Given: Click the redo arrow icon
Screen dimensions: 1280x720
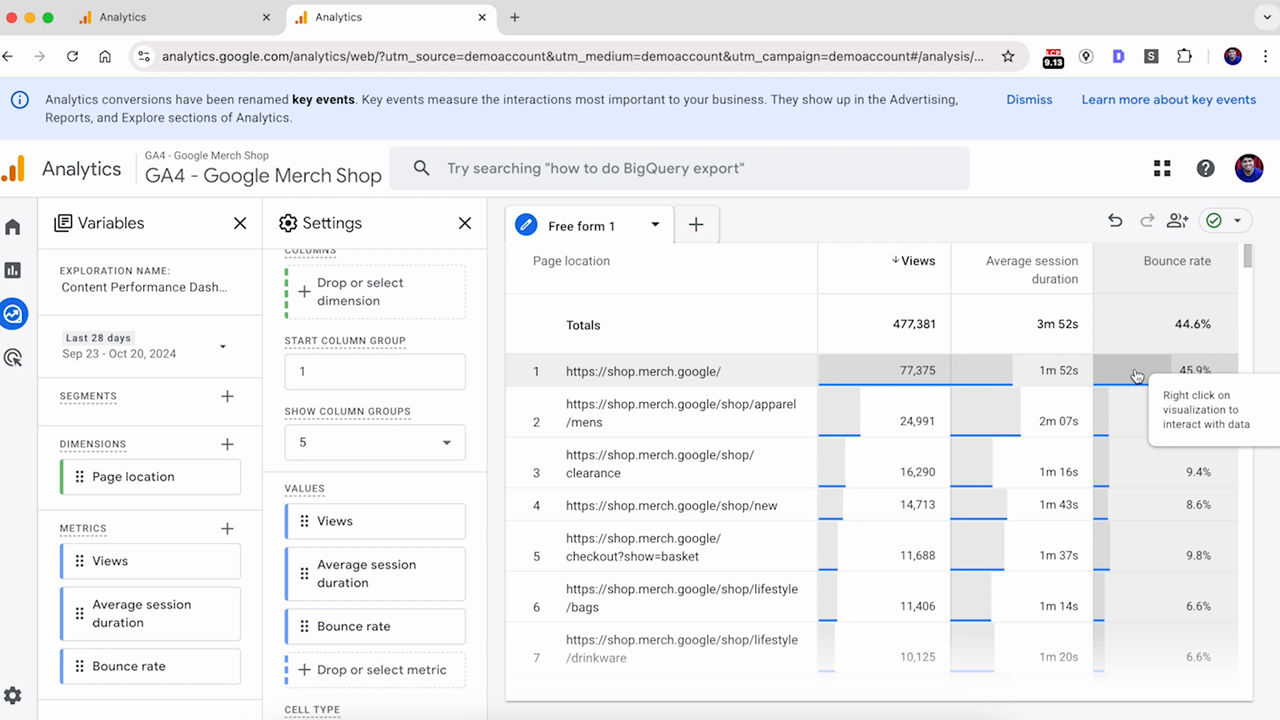Looking at the screenshot, I should coord(1147,221).
